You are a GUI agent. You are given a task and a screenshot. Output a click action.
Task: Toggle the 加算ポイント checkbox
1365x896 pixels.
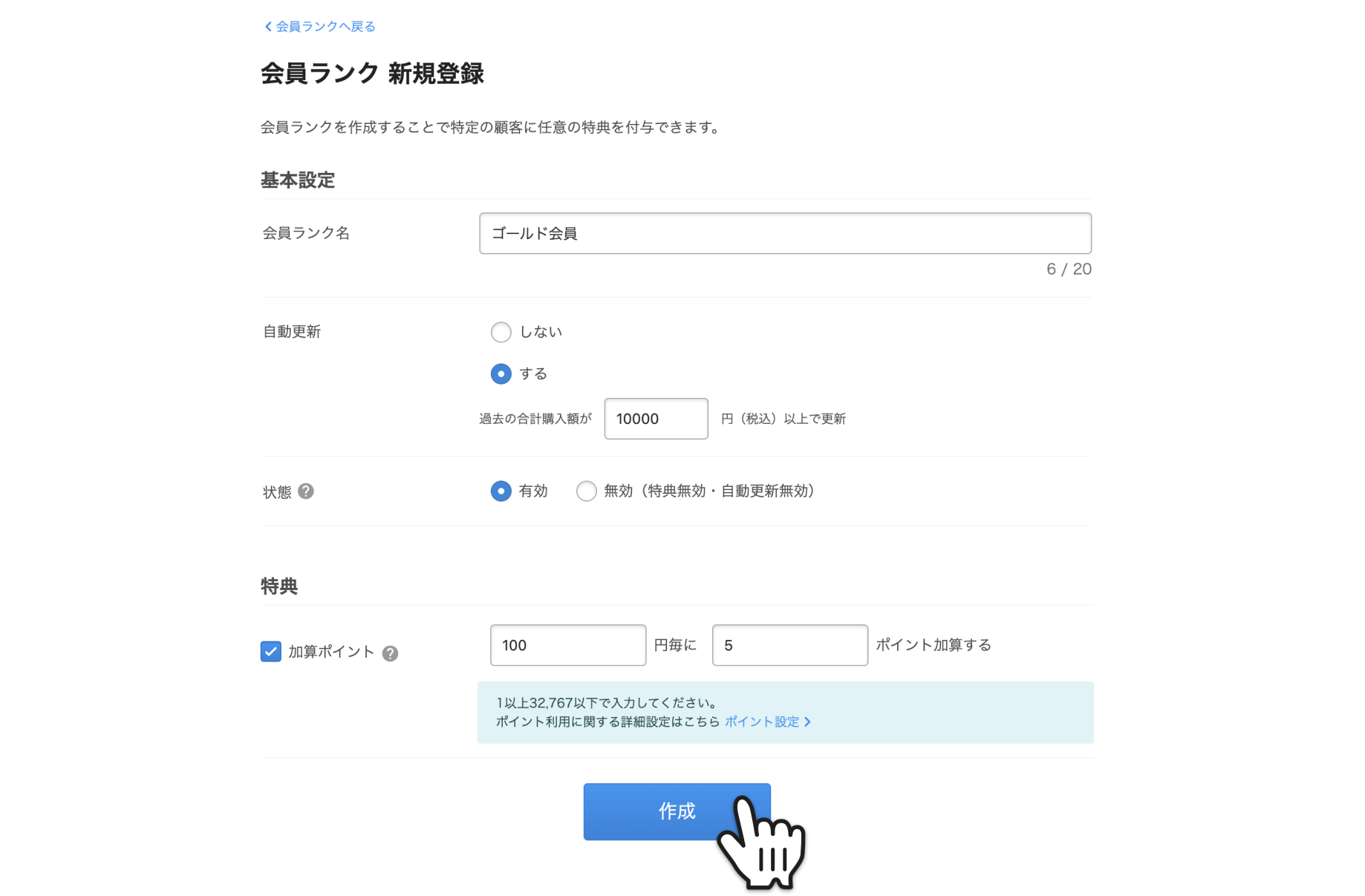tap(271, 652)
